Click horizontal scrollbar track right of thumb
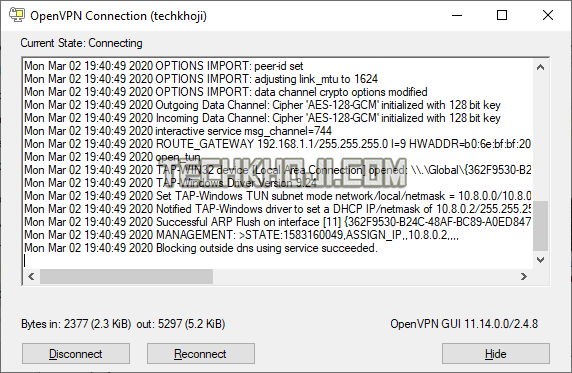The image size is (572, 373). coord(365,276)
